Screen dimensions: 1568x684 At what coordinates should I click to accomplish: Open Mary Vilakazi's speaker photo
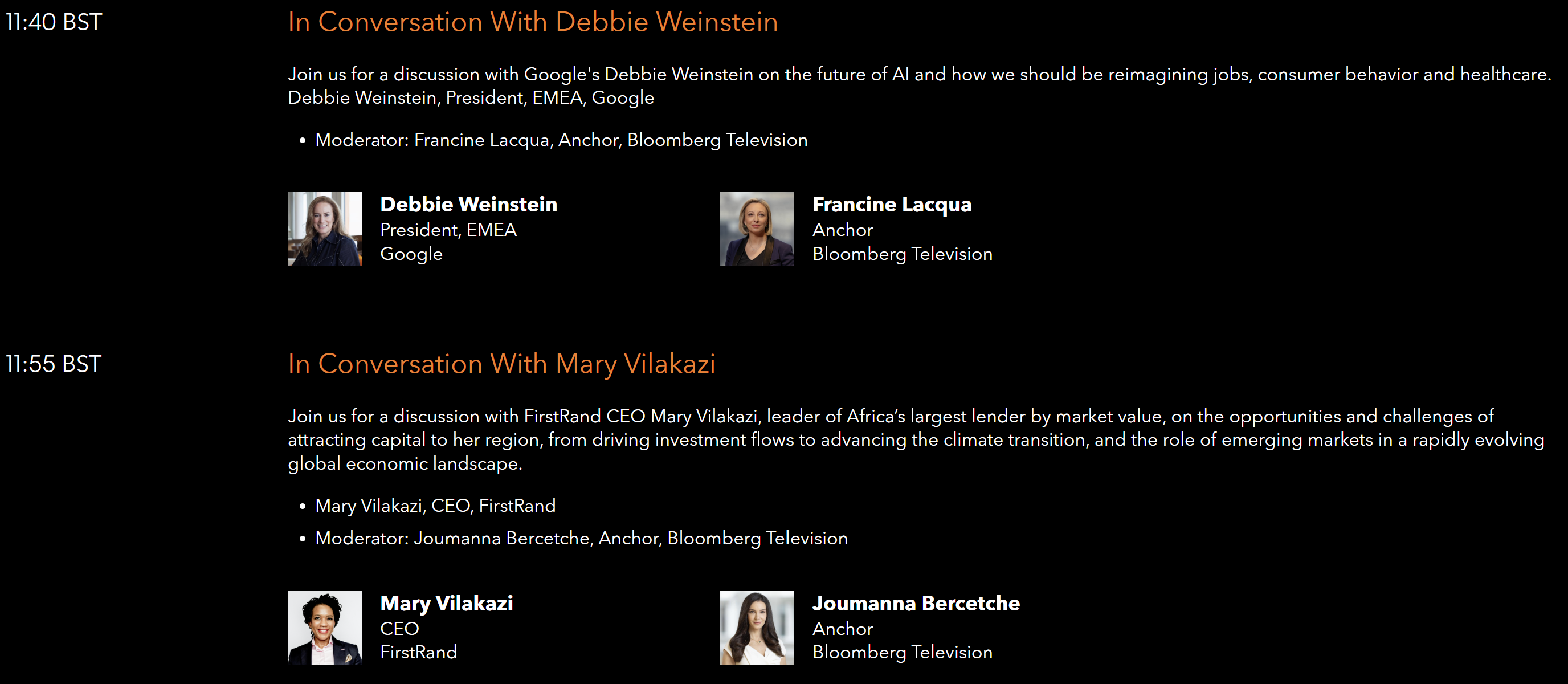[x=324, y=628]
